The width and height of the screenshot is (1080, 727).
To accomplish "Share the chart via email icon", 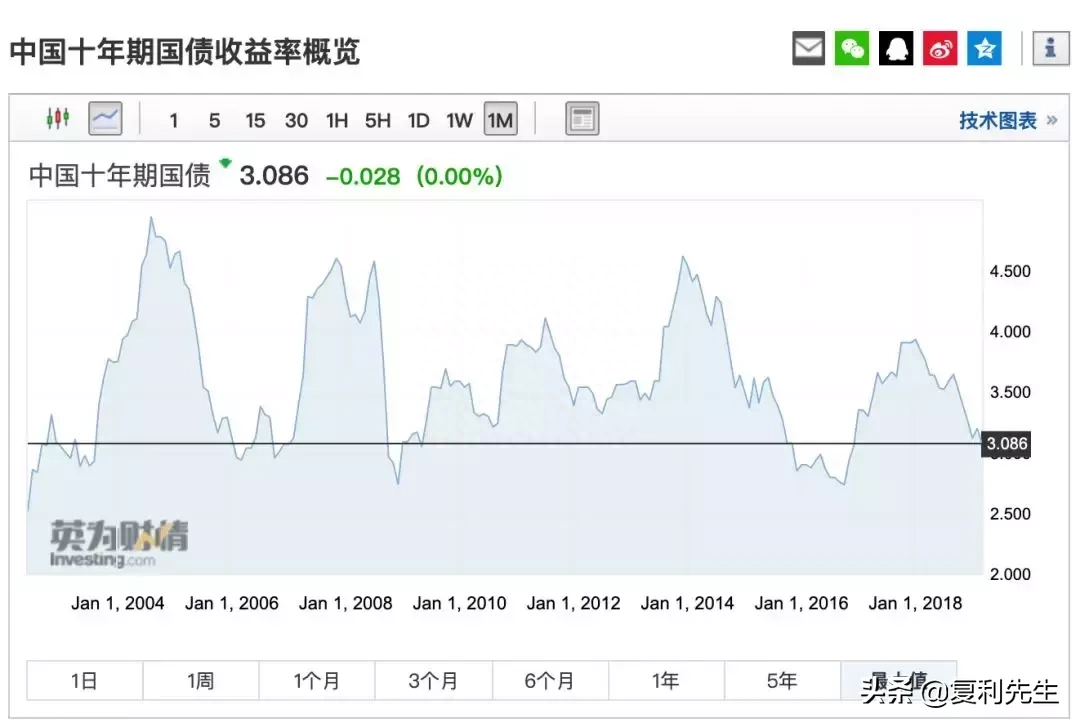I will pyautogui.click(x=808, y=48).
